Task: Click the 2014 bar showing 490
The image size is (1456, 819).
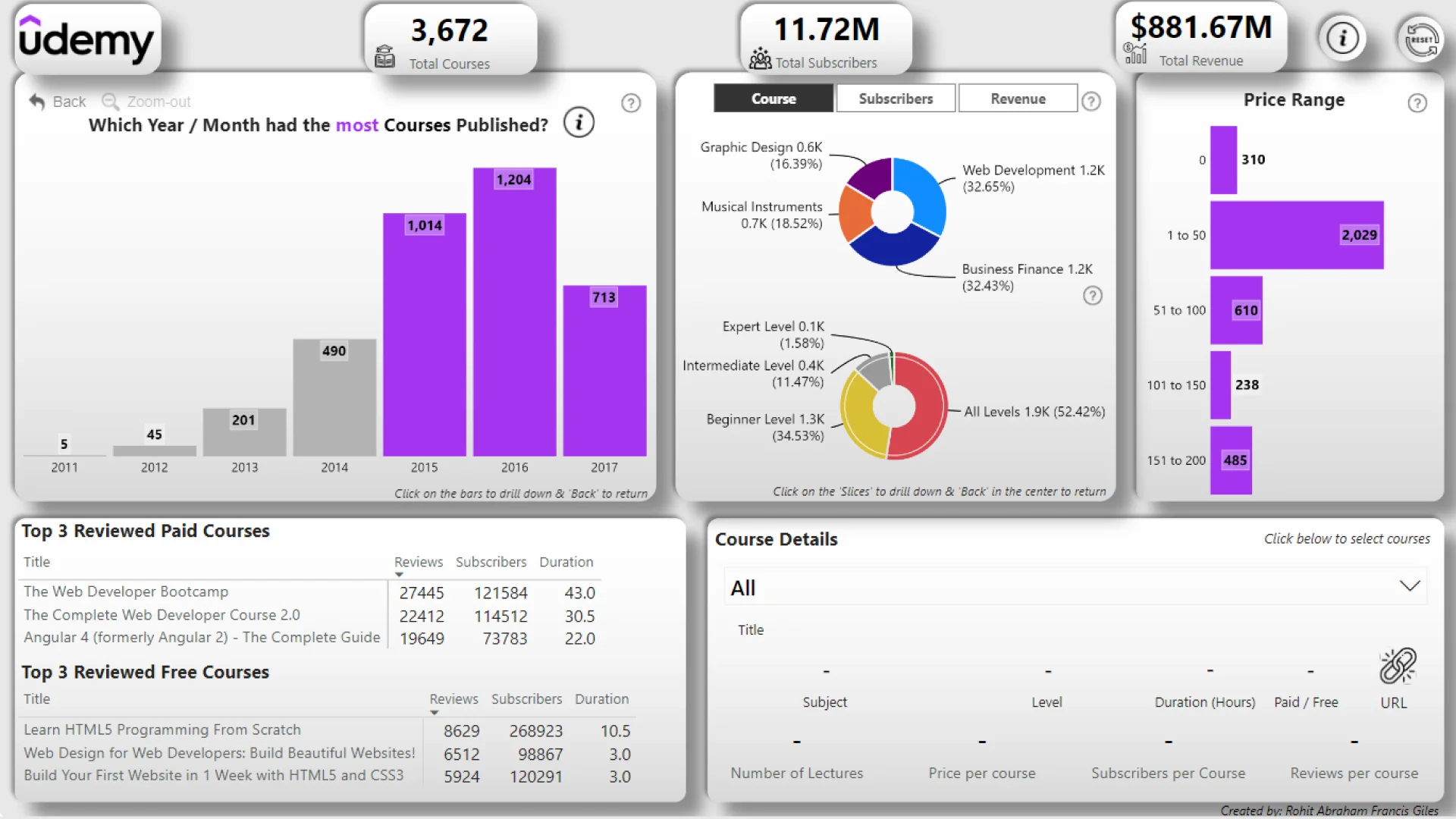Action: [x=334, y=397]
